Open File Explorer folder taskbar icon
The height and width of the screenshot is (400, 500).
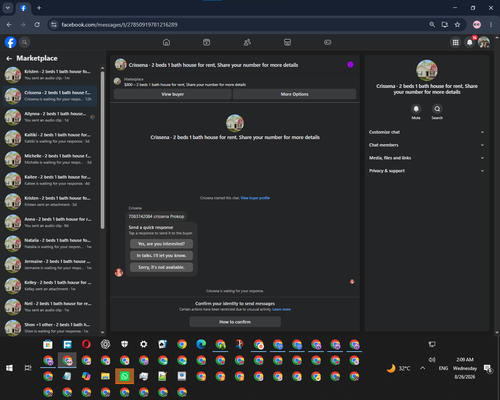105,376
